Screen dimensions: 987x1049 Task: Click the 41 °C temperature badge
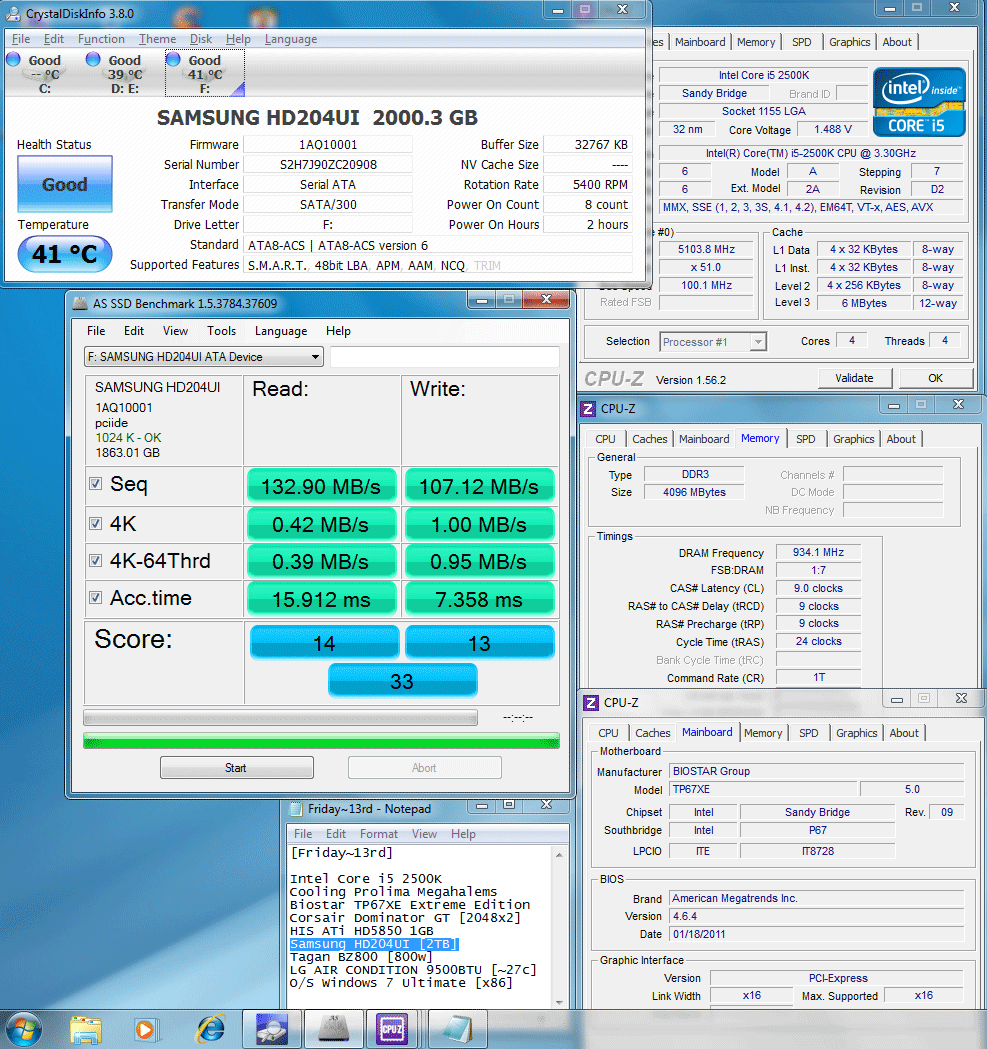65,254
